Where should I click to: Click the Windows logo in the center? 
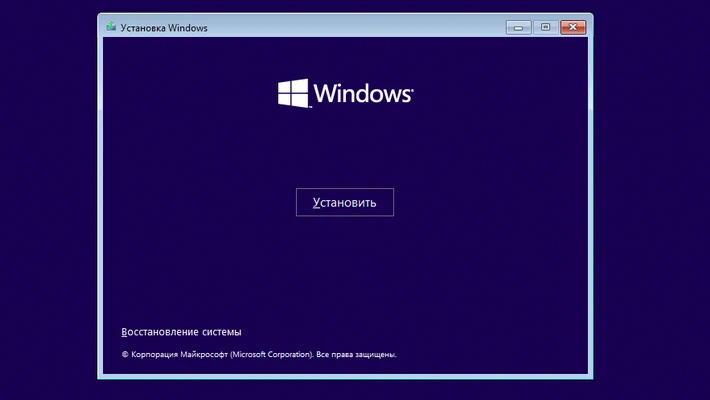click(345, 93)
